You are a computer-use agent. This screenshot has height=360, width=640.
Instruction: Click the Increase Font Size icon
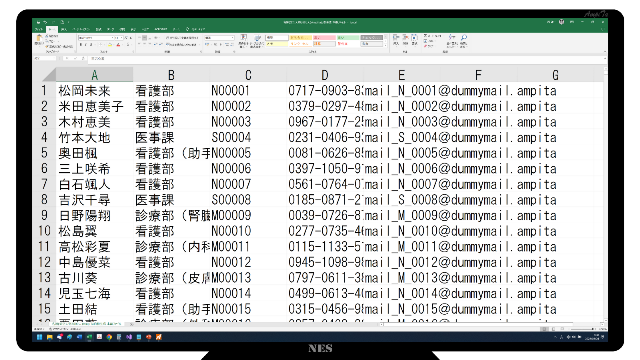coord(127,38)
